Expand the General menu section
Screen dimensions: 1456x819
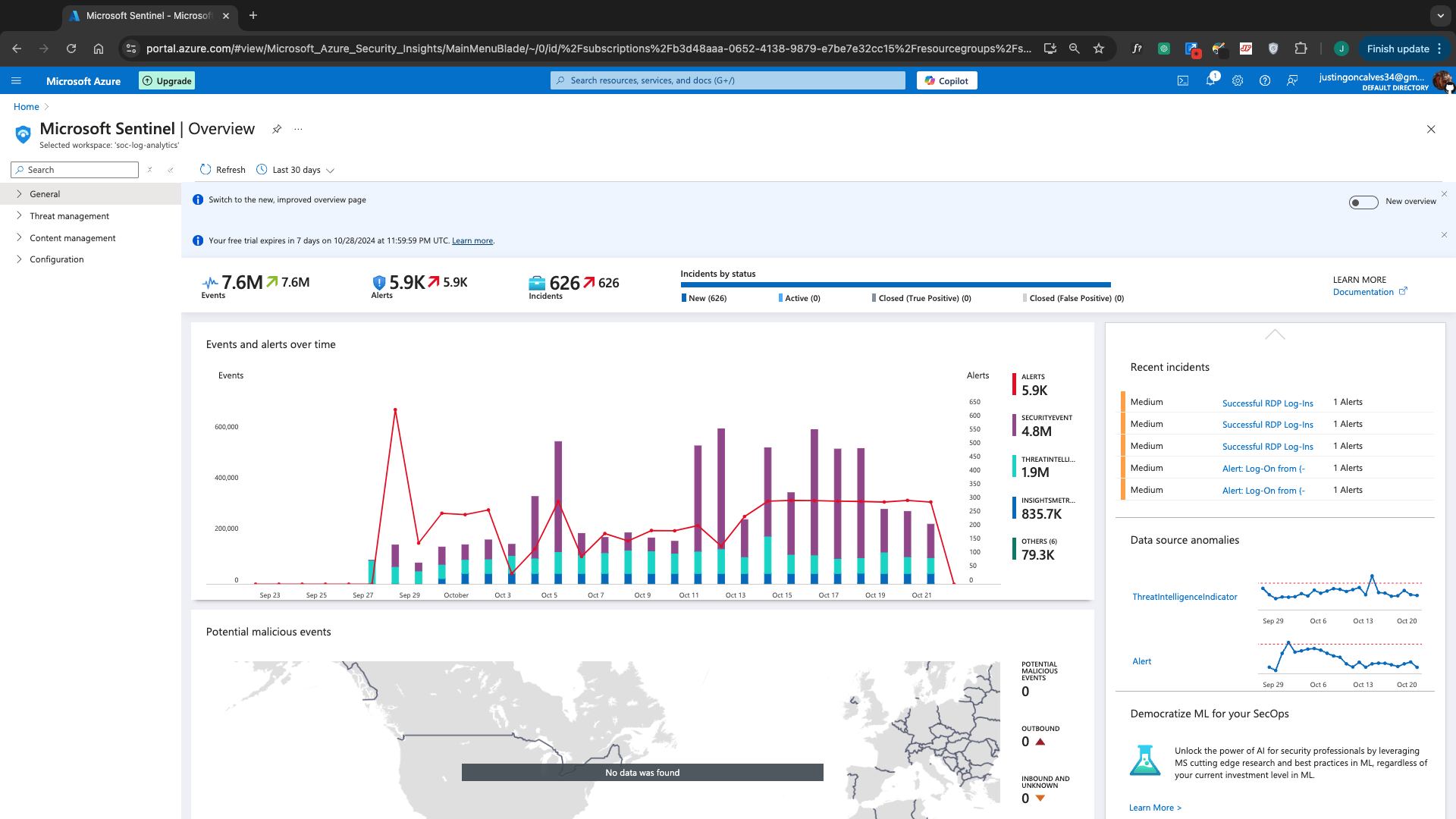(90, 194)
